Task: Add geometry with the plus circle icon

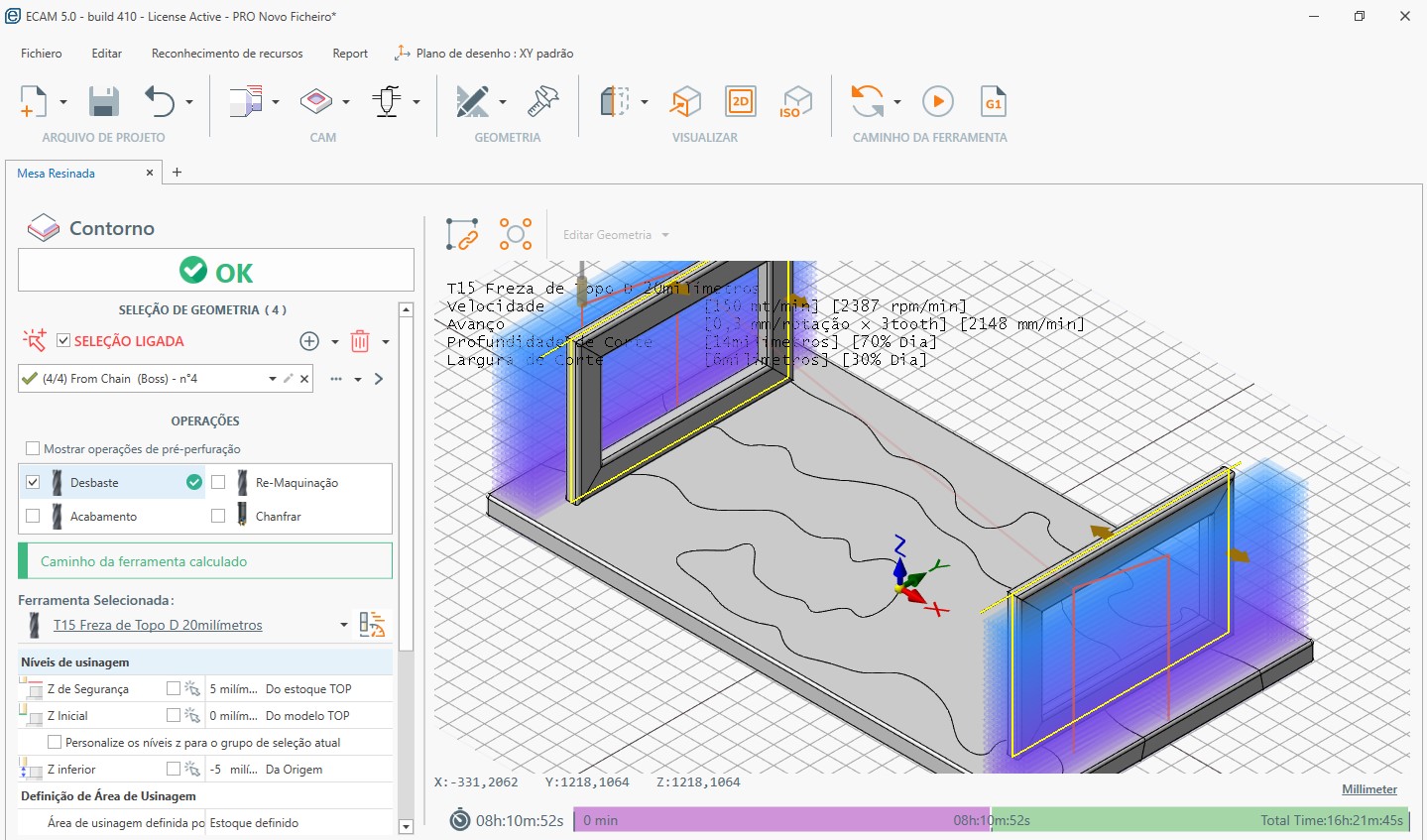Action: click(x=309, y=341)
